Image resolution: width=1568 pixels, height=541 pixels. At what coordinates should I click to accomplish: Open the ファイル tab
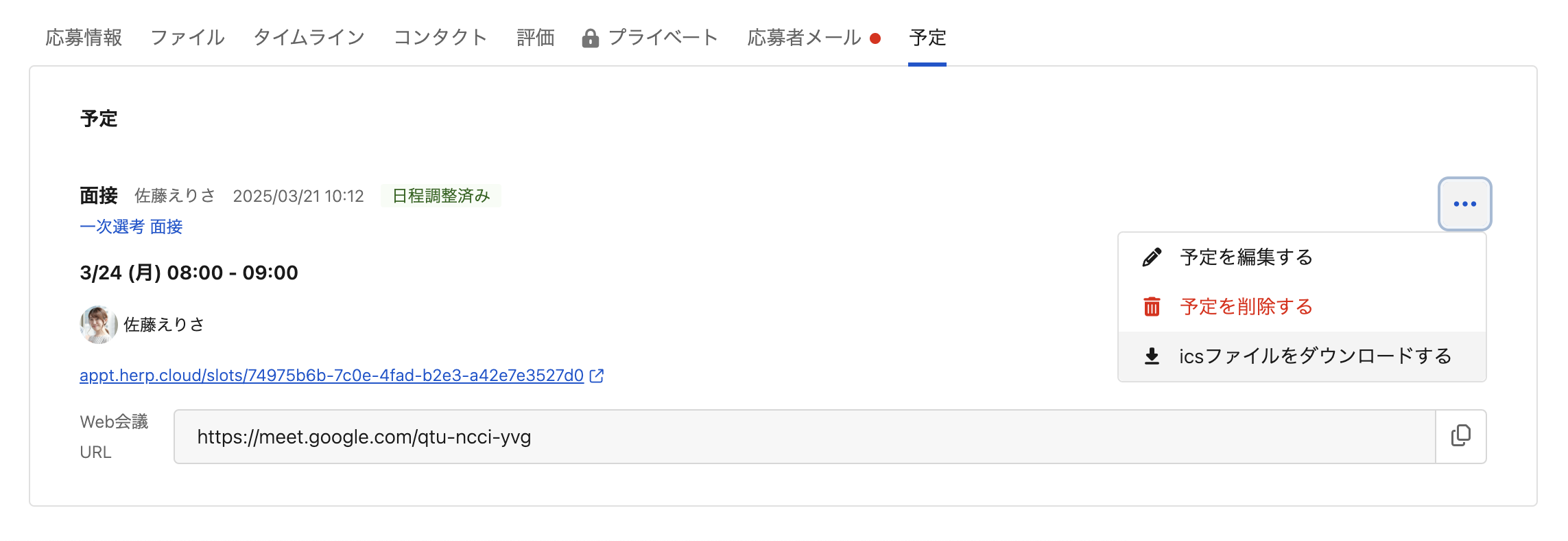pyautogui.click(x=187, y=38)
